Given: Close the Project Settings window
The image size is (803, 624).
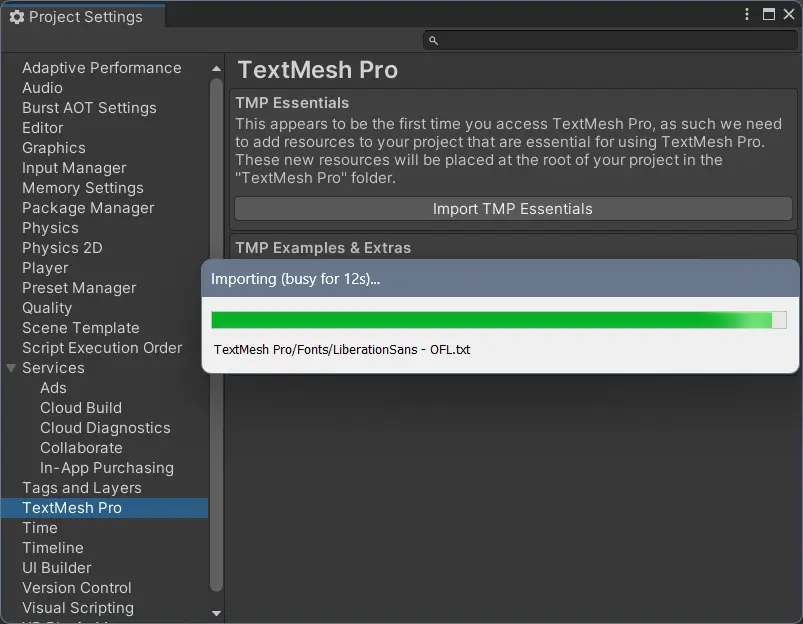Looking at the screenshot, I should 789,14.
